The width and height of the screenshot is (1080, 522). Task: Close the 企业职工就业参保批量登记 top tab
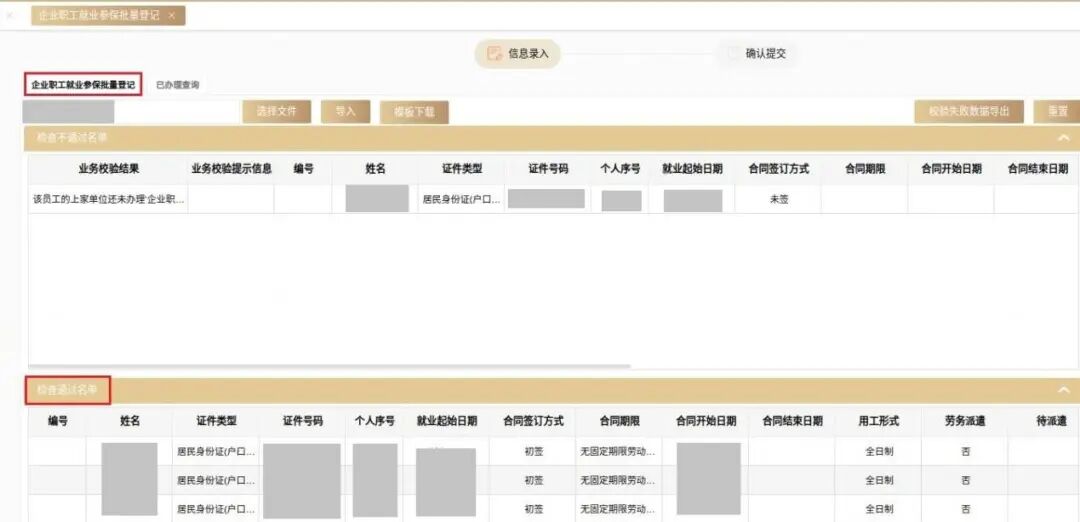tap(172, 16)
